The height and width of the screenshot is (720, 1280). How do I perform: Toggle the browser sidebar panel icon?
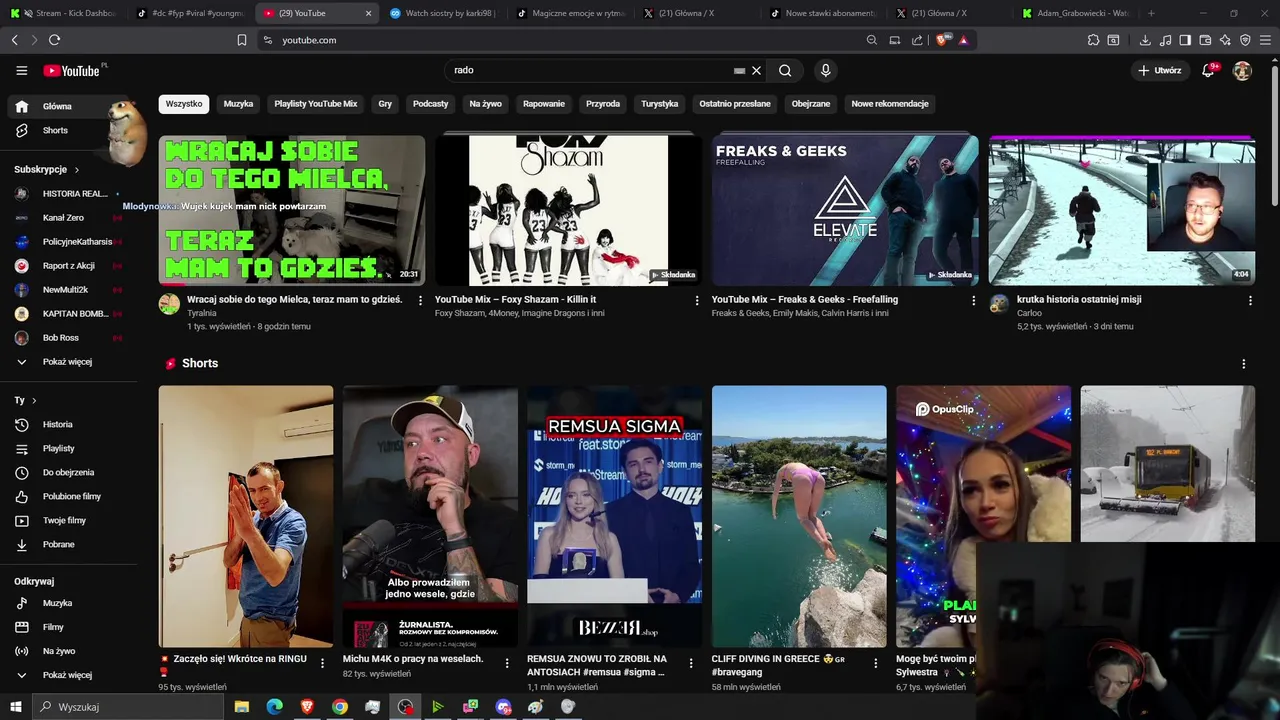point(1185,40)
